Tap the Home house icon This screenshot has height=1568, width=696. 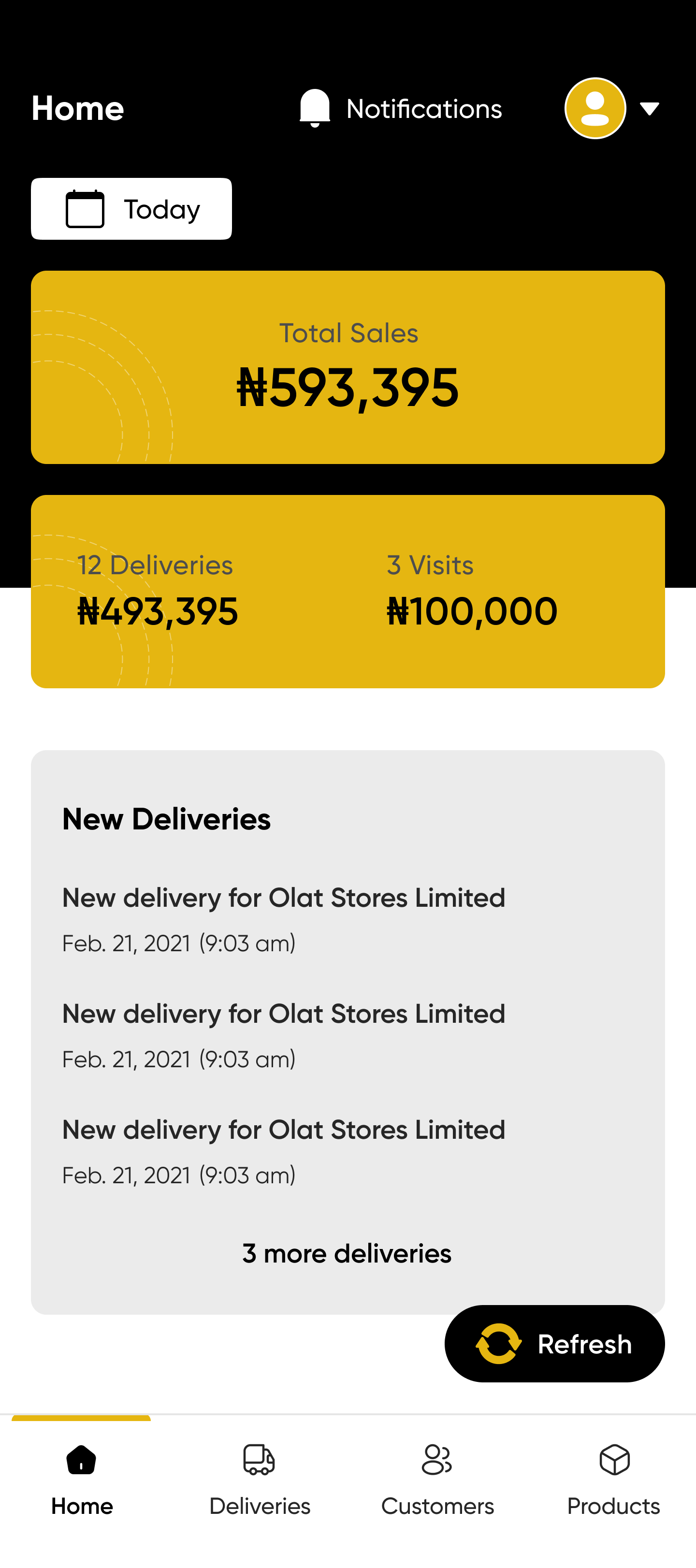(x=82, y=1459)
